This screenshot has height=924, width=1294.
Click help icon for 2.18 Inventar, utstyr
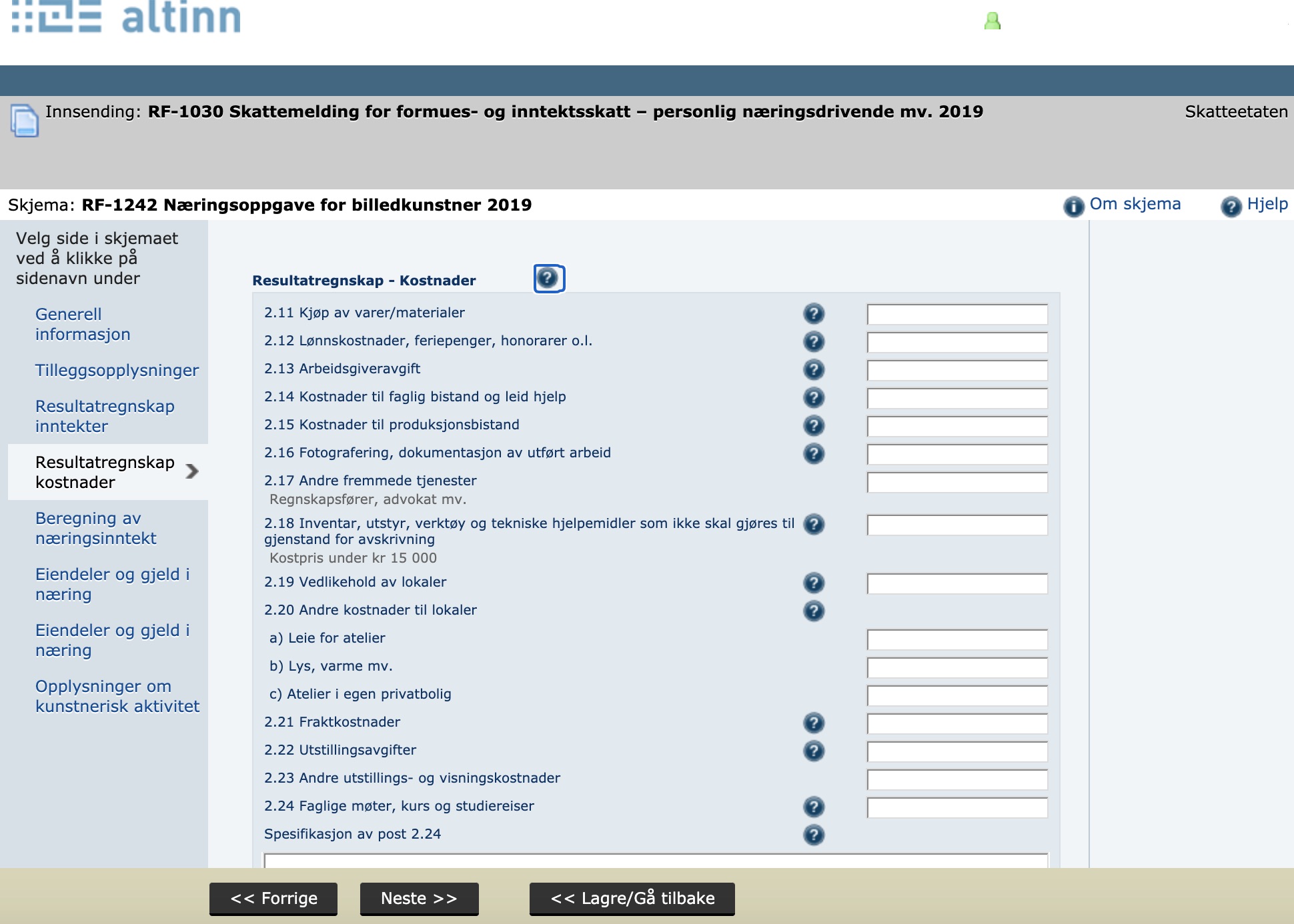point(813,524)
